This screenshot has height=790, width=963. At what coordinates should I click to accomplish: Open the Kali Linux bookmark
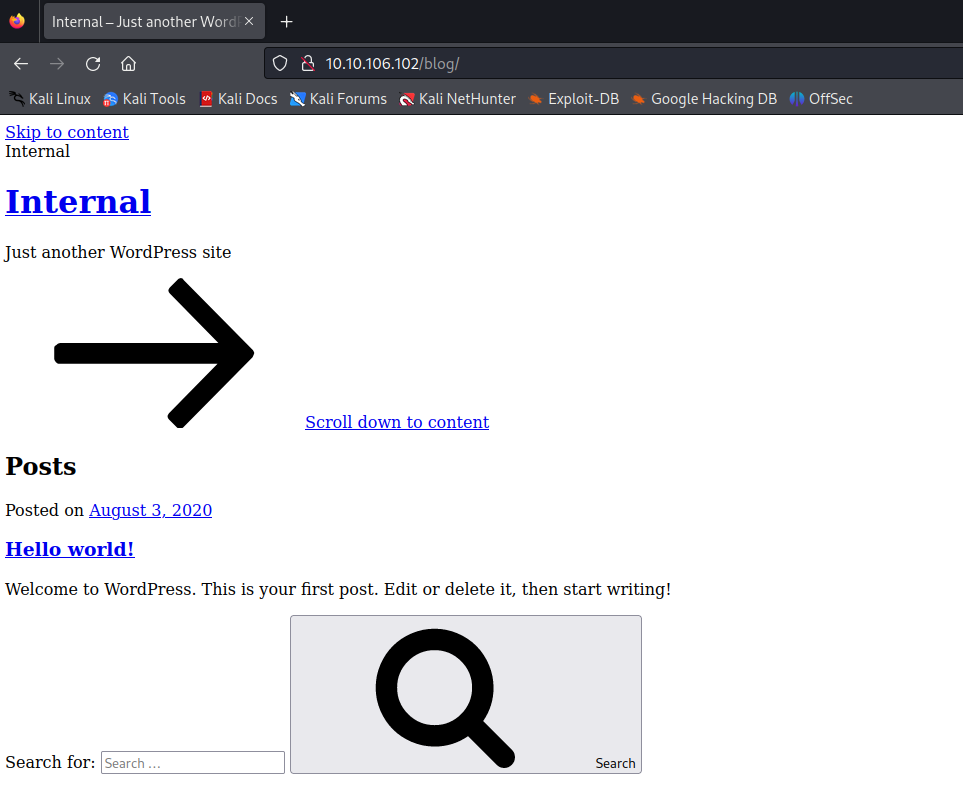(x=50, y=99)
